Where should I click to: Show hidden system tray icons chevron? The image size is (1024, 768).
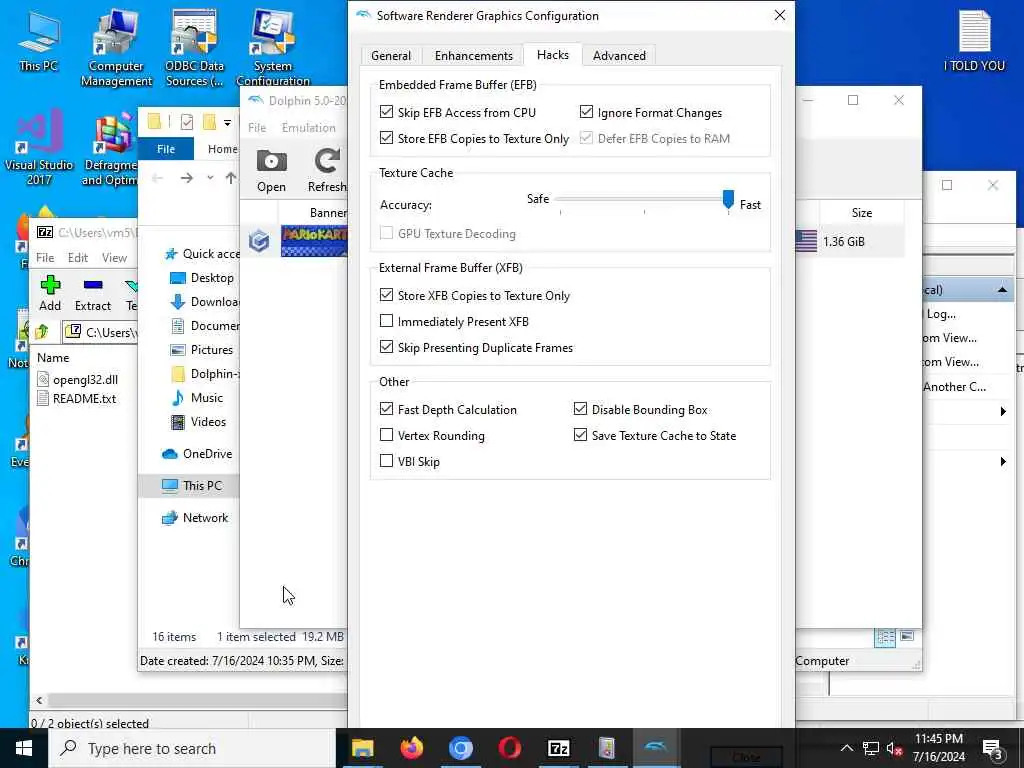[846, 748]
